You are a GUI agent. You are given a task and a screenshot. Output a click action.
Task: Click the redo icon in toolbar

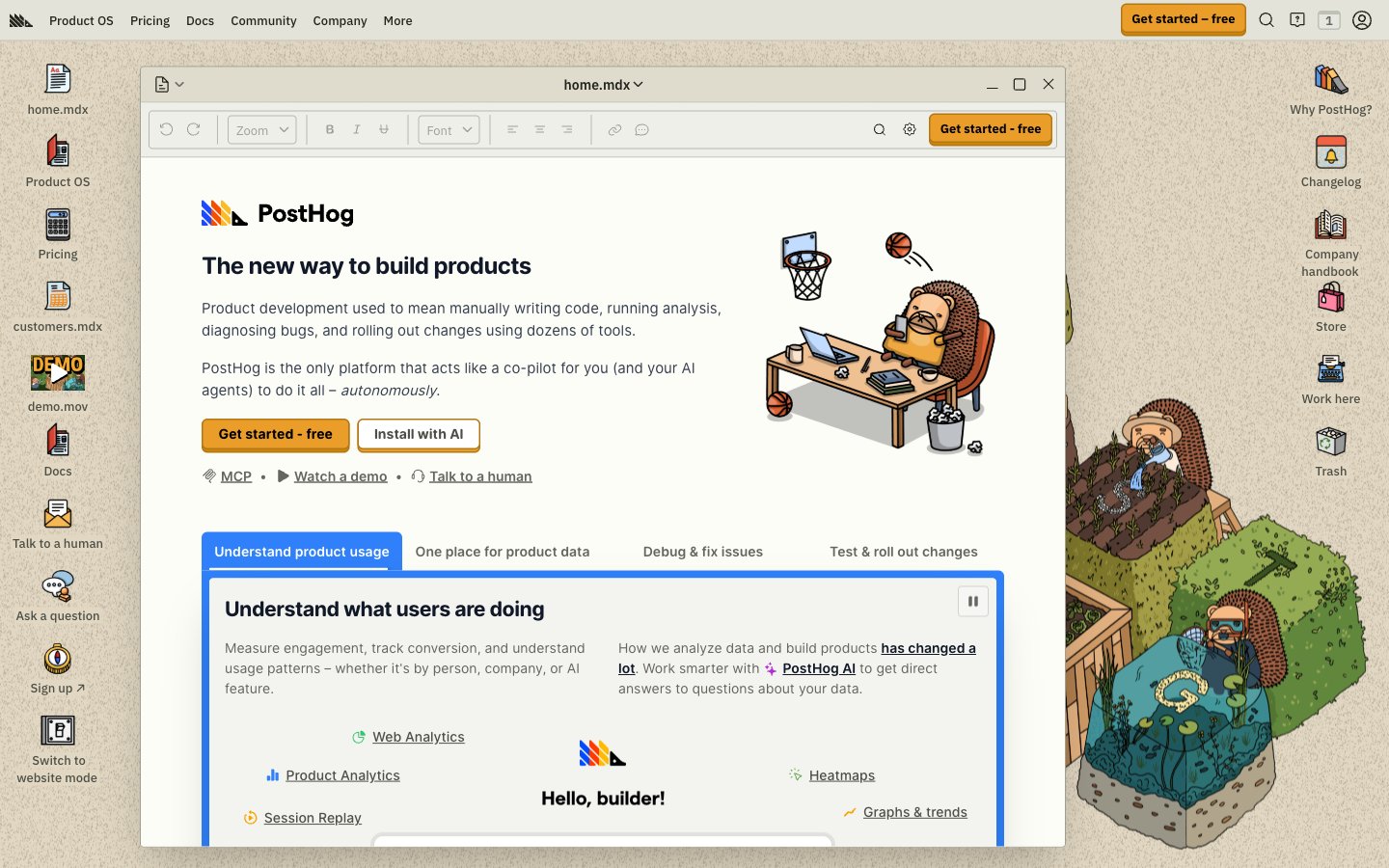click(194, 129)
